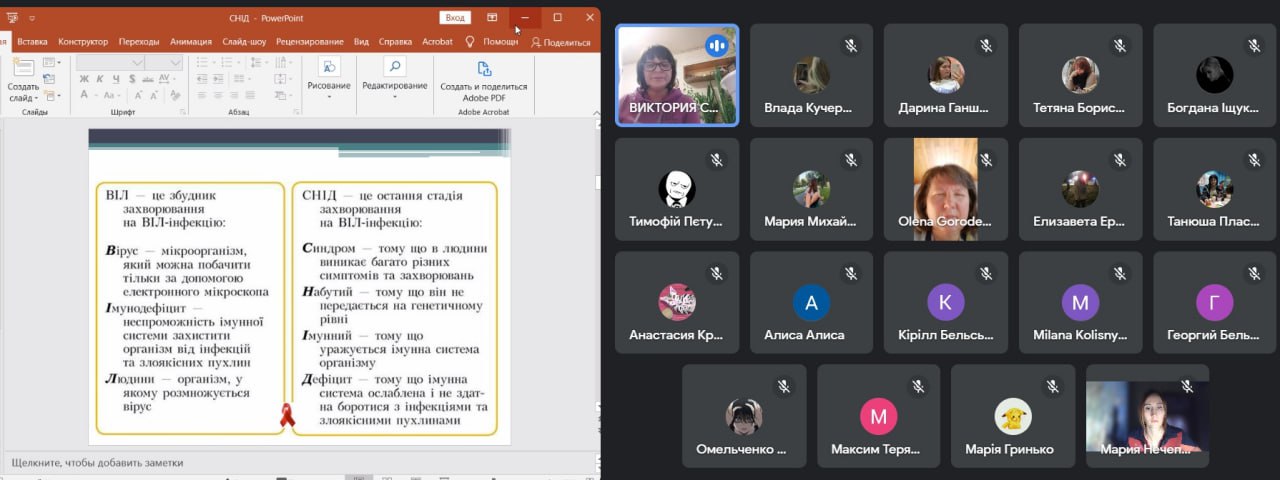Click the Вход sign-in button
Screen dimensions: 1280x480
tap(455, 17)
